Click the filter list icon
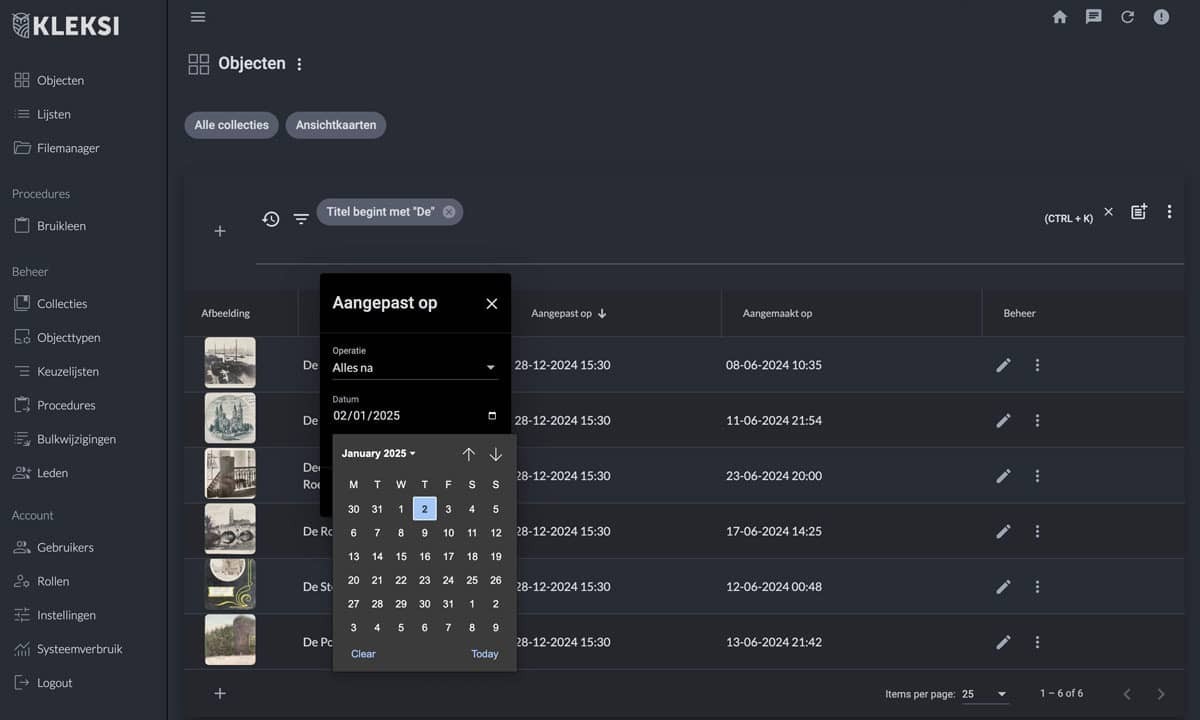 (301, 219)
